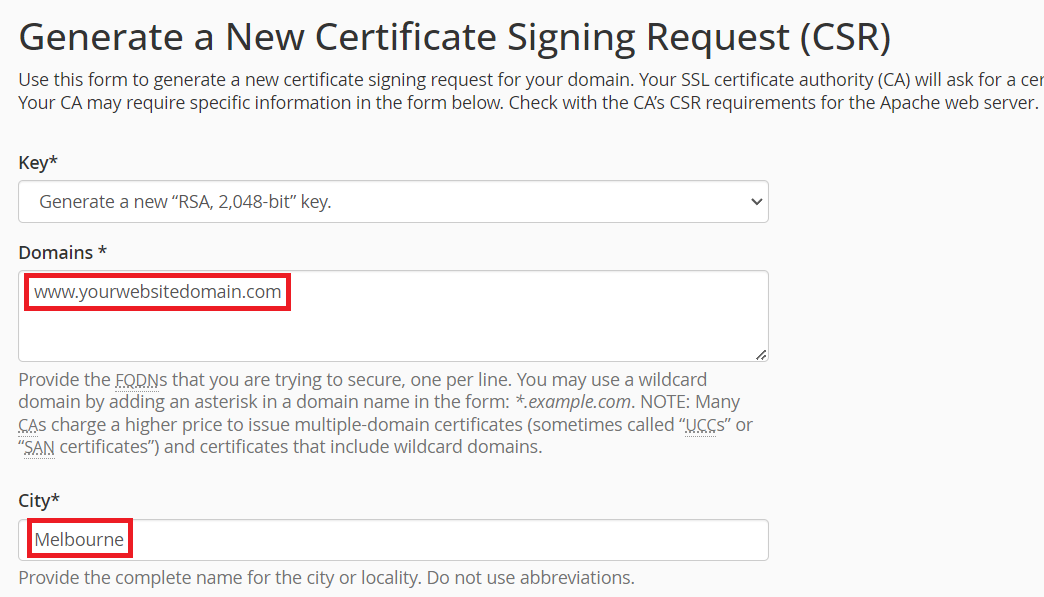Click the Melbourne text in City field
1044x597 pixels.
tap(79, 541)
